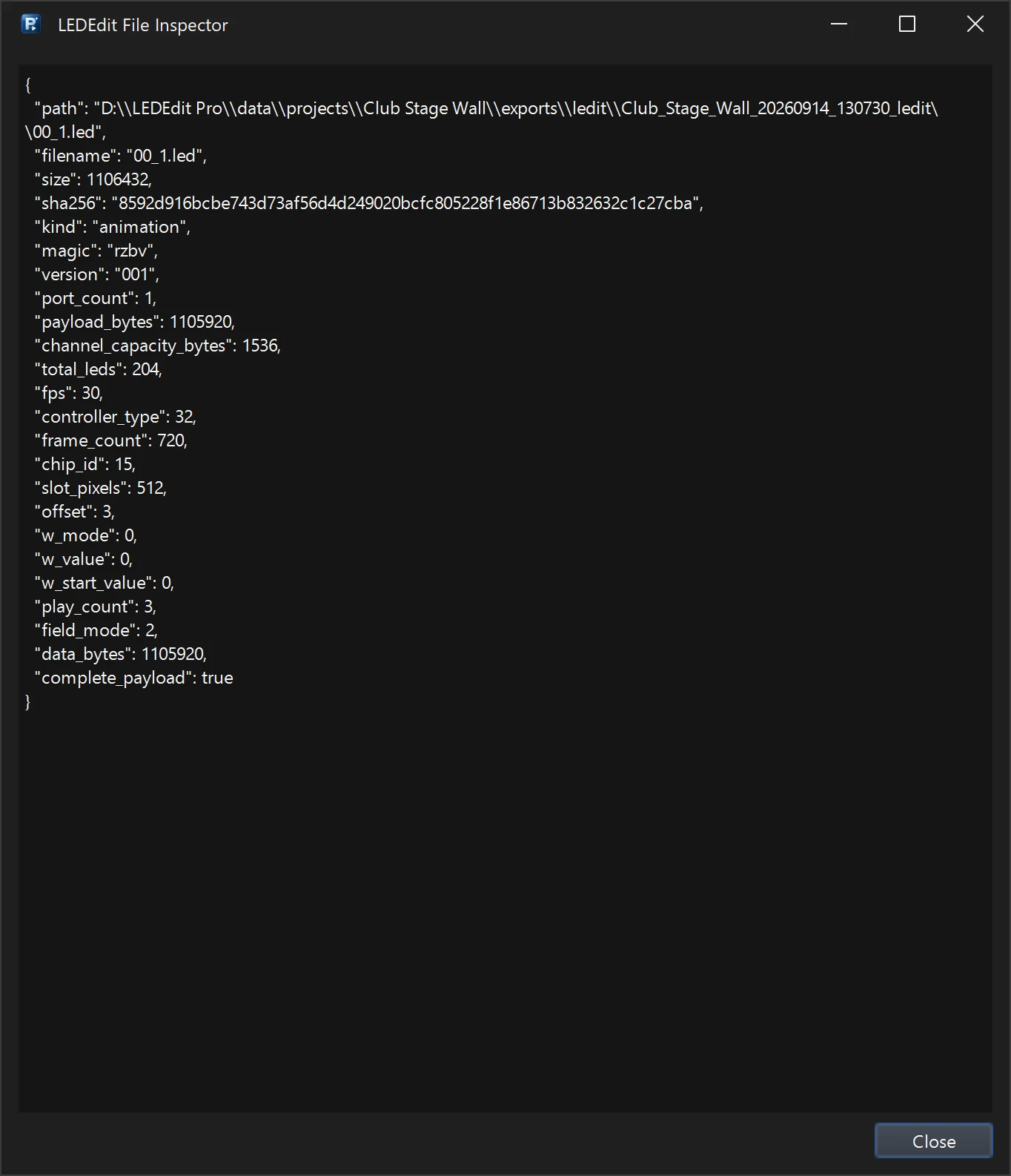Click the LEDEdit File Inspector title text
Image resolution: width=1011 pixels, height=1176 pixels.
(x=143, y=25)
